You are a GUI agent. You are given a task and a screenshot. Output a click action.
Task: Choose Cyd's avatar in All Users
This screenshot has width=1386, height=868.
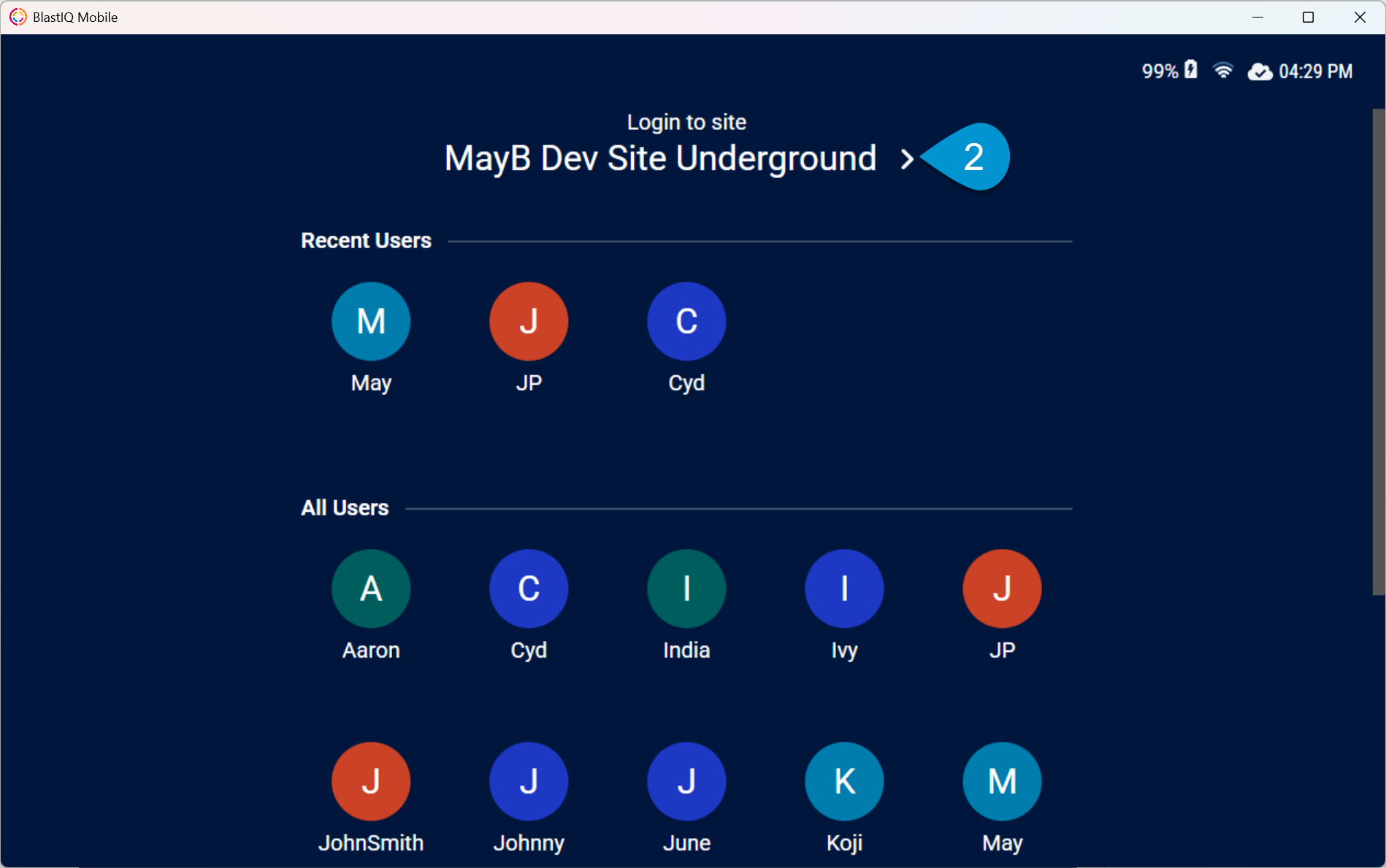point(529,588)
